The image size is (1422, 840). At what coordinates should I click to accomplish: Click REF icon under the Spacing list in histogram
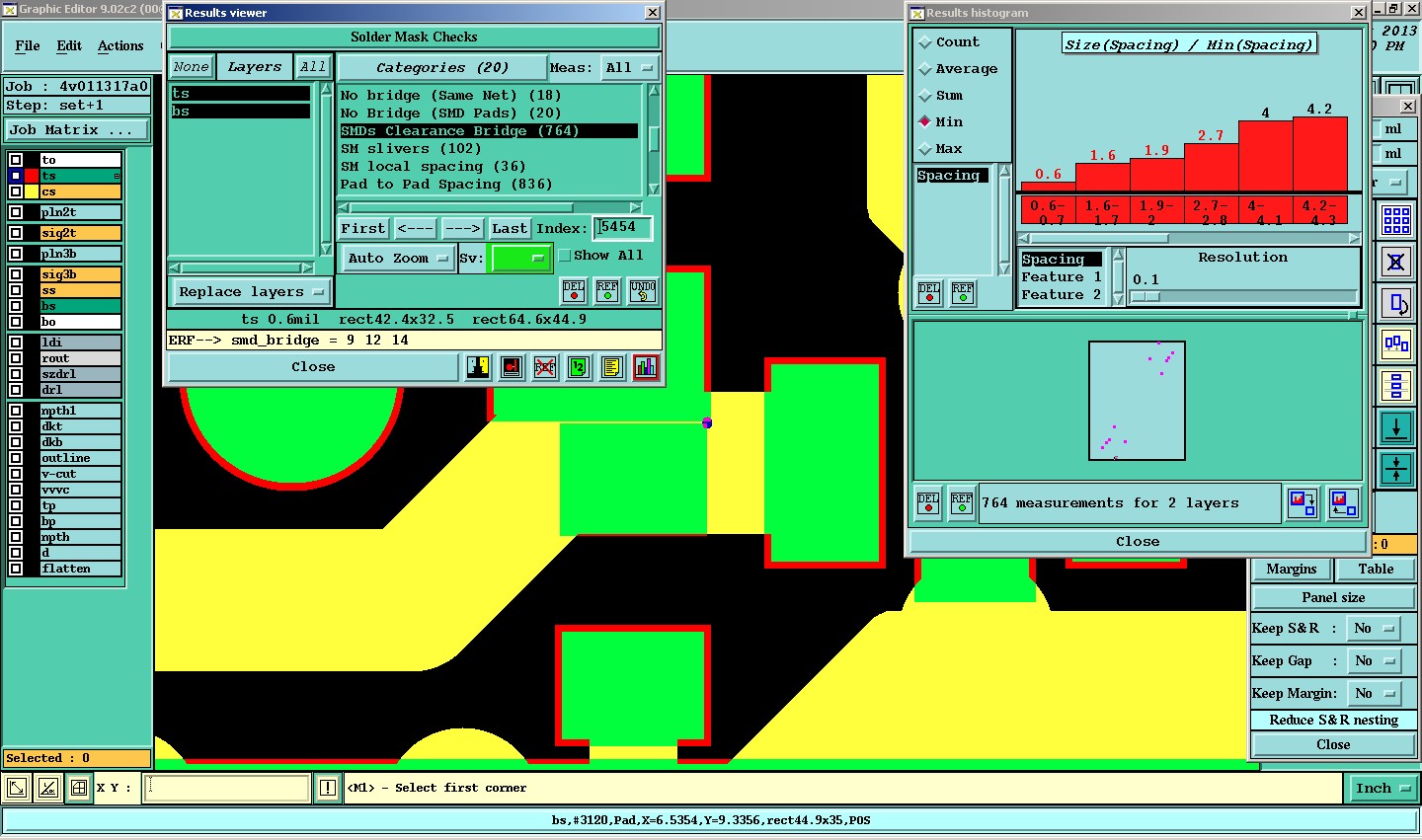pos(963,293)
